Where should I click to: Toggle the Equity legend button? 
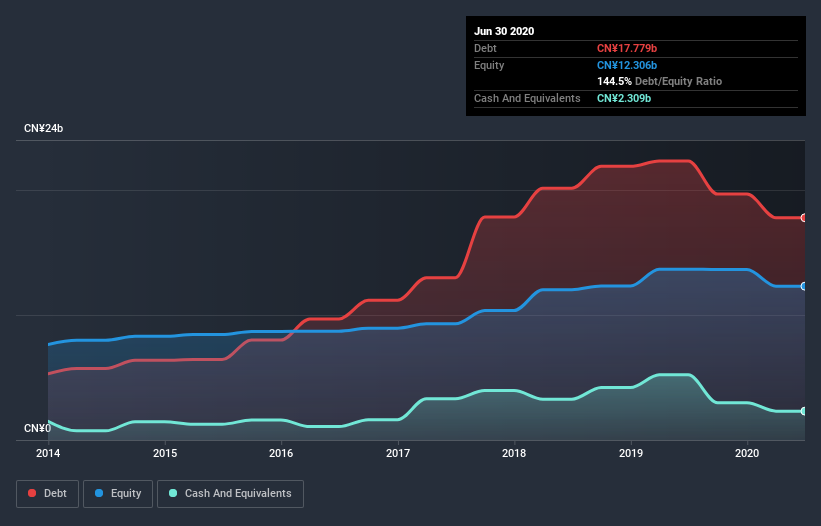point(118,494)
